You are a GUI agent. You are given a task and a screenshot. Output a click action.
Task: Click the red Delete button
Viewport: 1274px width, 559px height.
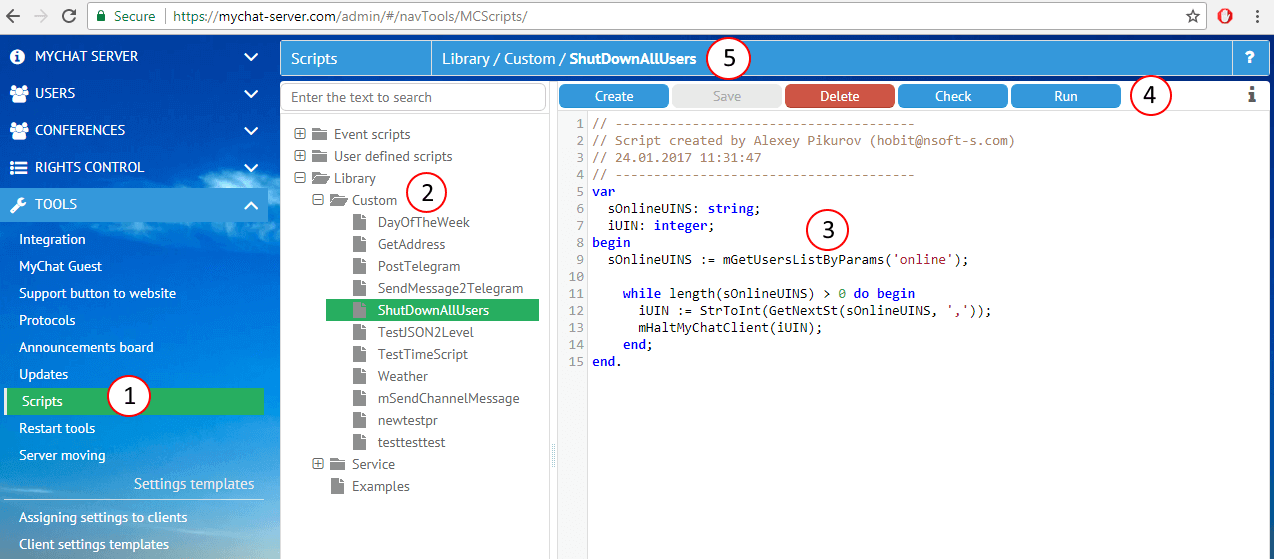(x=839, y=96)
